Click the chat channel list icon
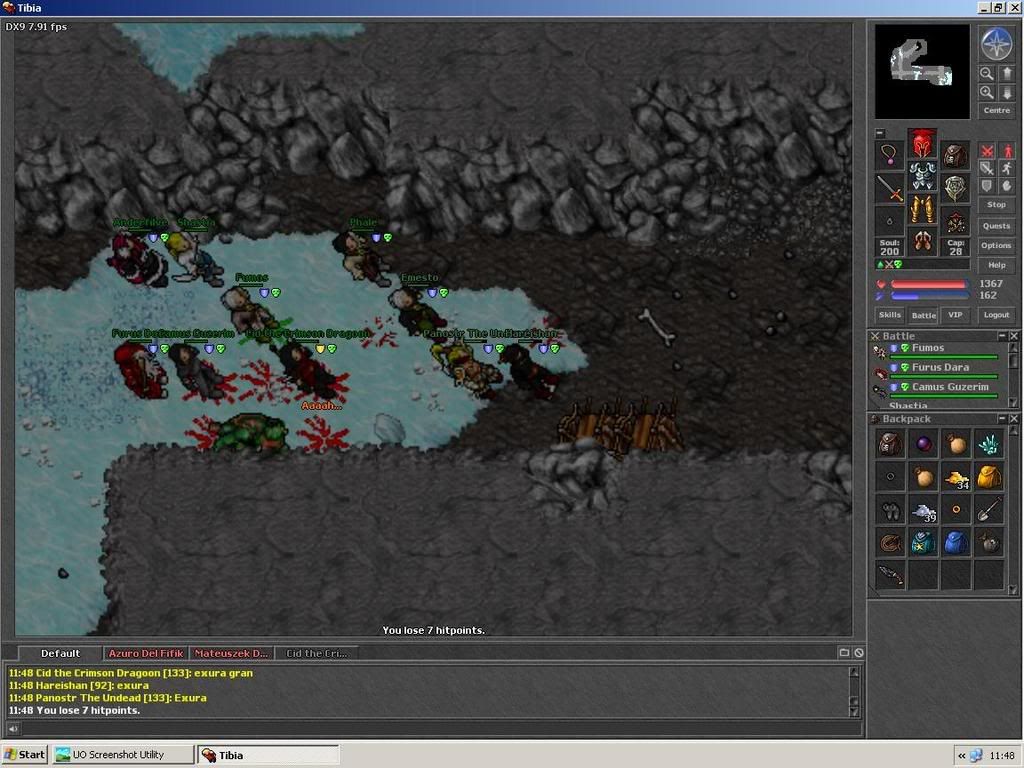Viewport: 1024px width, 768px height. point(844,652)
